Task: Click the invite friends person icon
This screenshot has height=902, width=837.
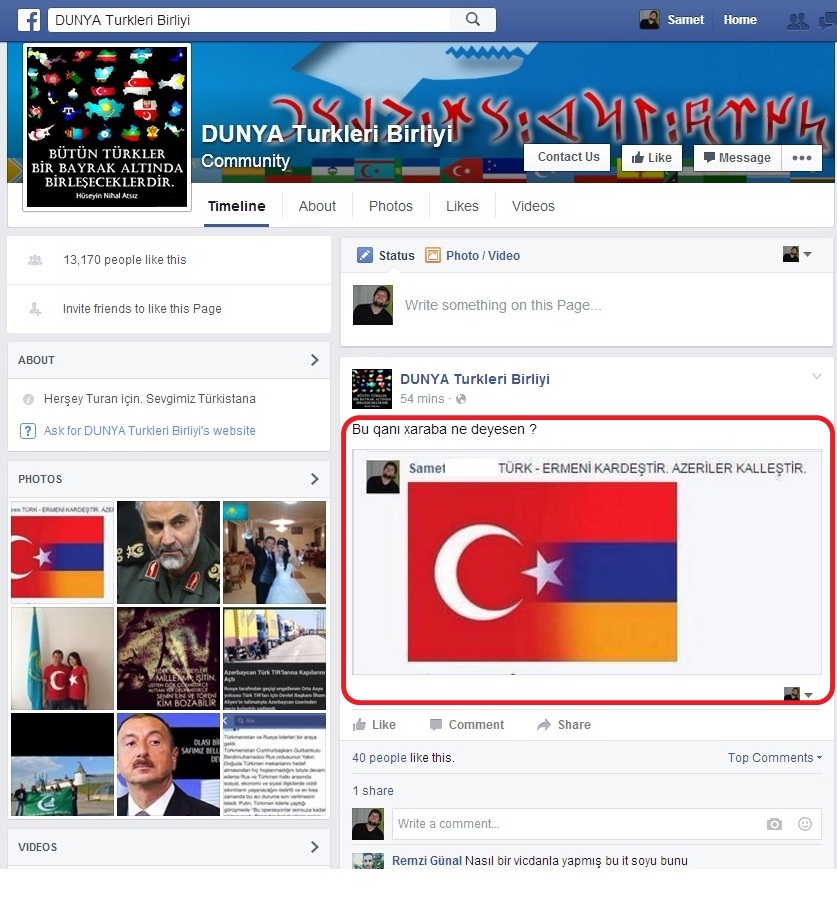Action: 35,309
